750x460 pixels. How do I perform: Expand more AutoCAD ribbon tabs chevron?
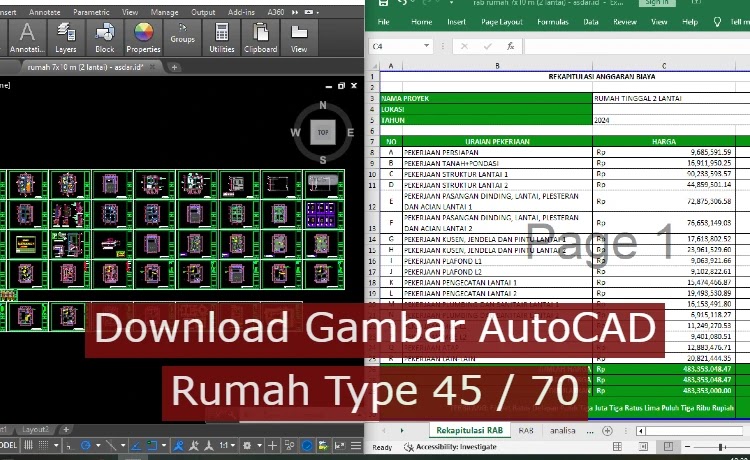[295, 12]
